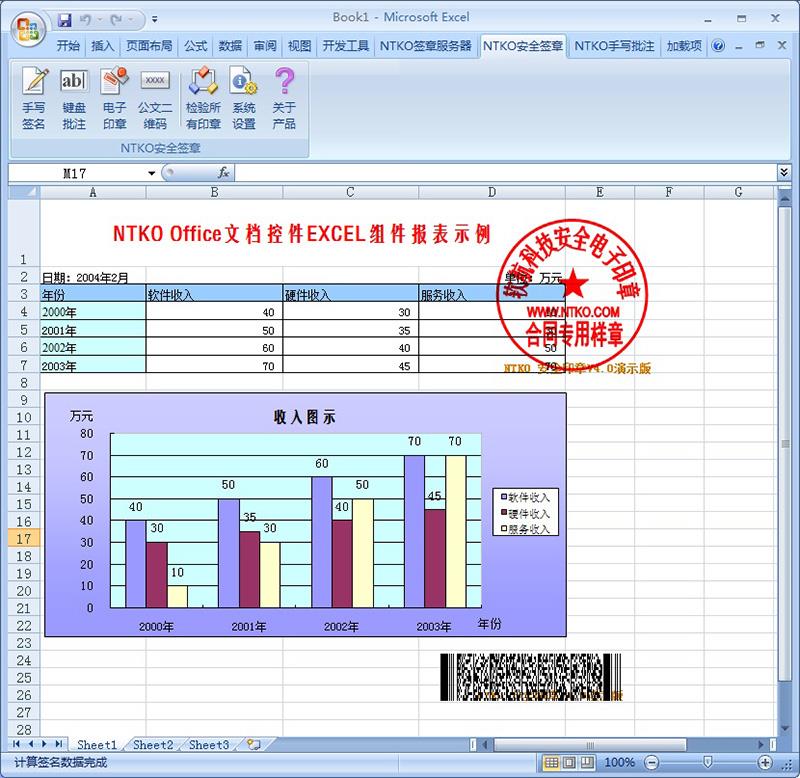The width and height of the screenshot is (800, 778).
Task: Click the insert function fx button
Action: 223,173
